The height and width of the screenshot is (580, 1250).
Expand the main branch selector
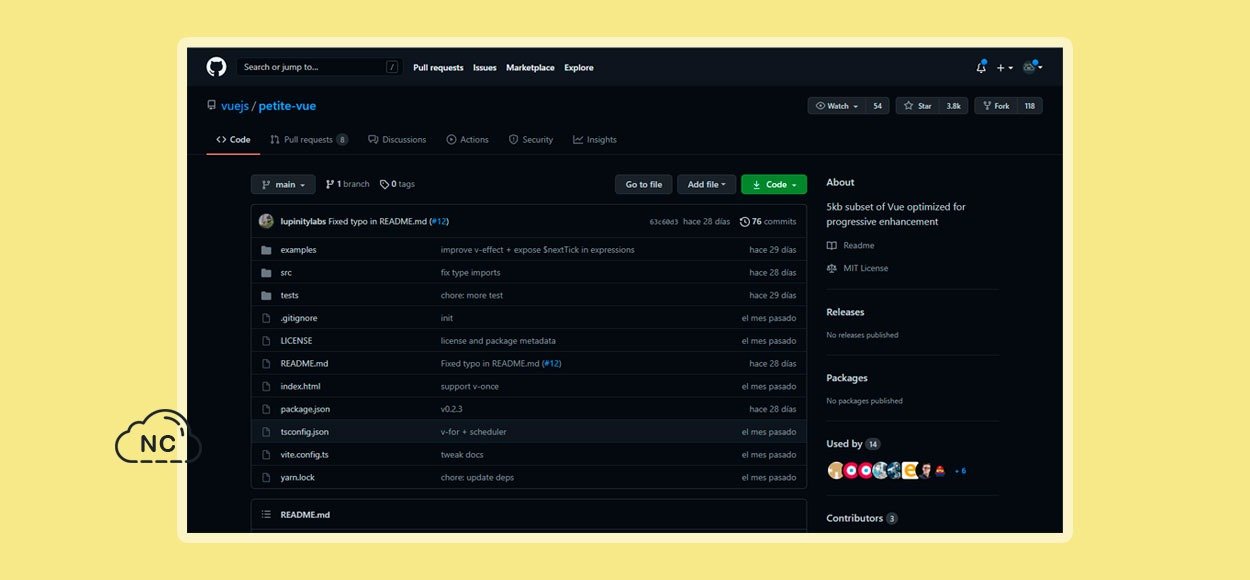coord(283,185)
